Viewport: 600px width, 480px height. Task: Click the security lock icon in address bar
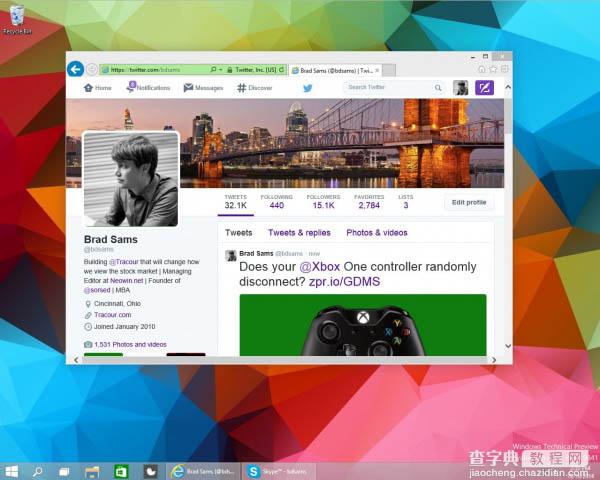tap(230, 70)
